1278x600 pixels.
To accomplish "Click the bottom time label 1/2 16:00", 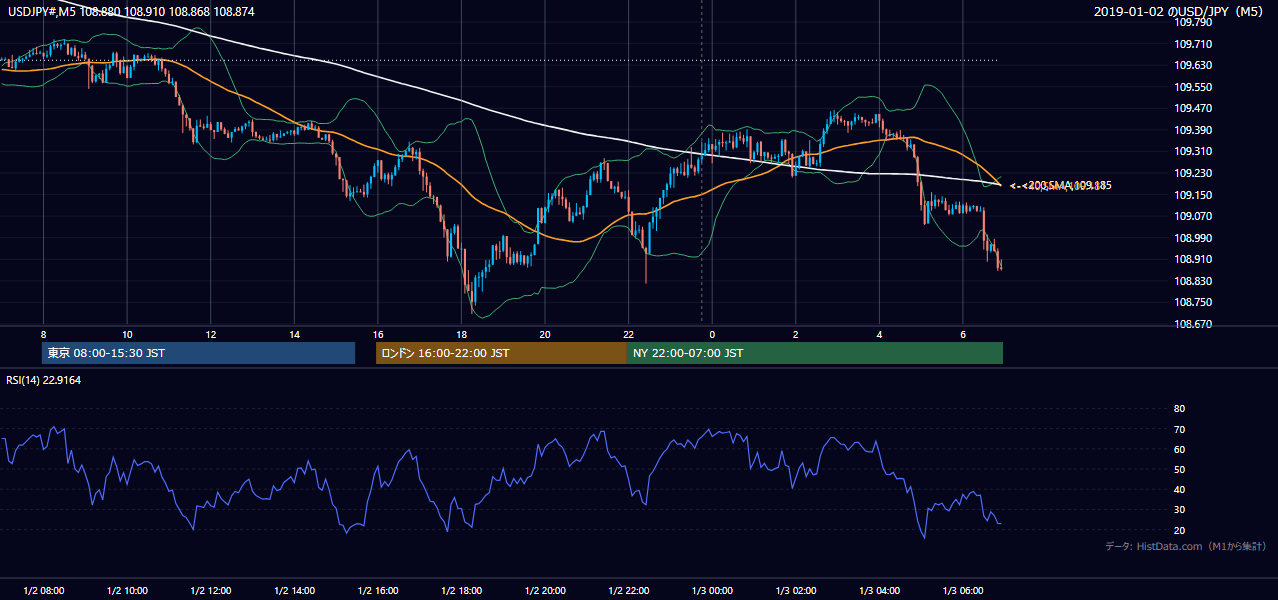I will 378,590.
